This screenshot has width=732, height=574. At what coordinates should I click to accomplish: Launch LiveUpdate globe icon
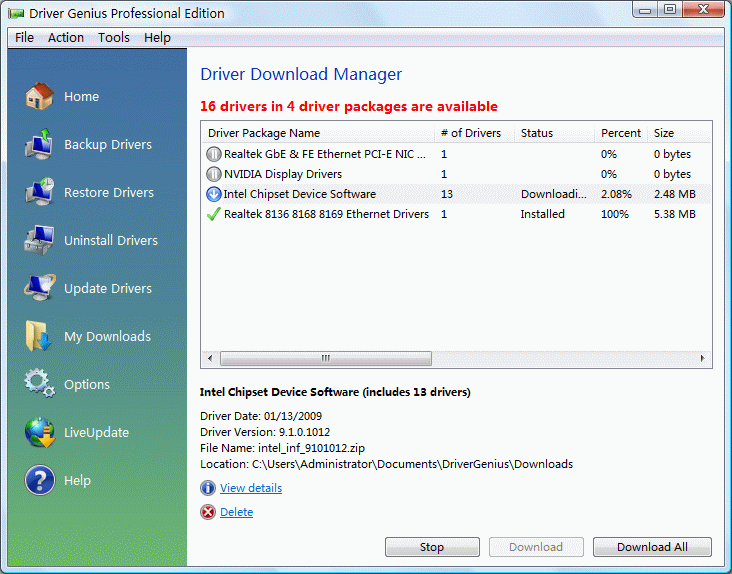(x=39, y=432)
